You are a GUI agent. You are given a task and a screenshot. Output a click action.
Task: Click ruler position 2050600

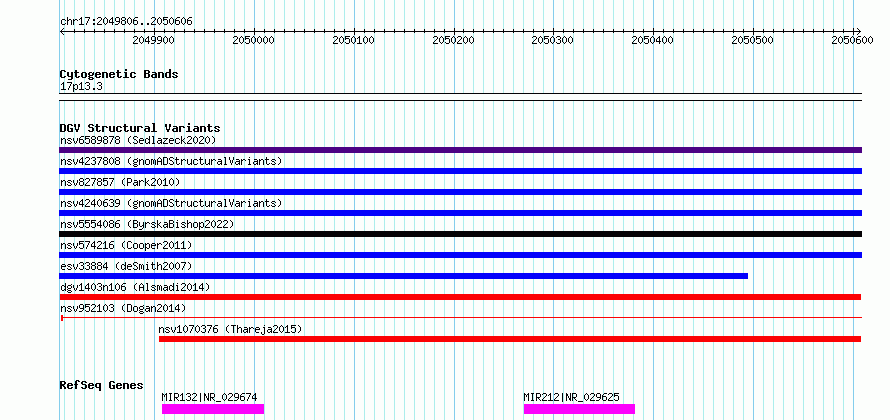[x=854, y=40]
